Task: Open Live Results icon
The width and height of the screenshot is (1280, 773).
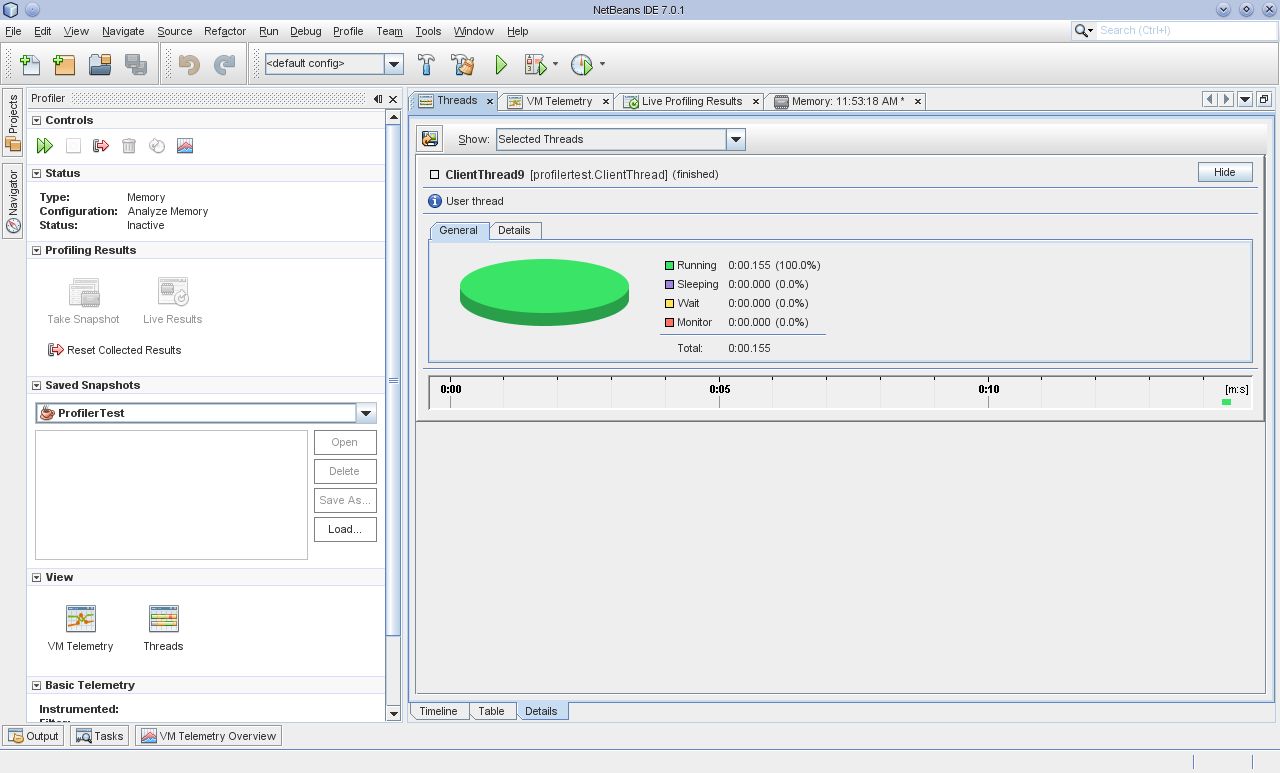Action: [173, 293]
